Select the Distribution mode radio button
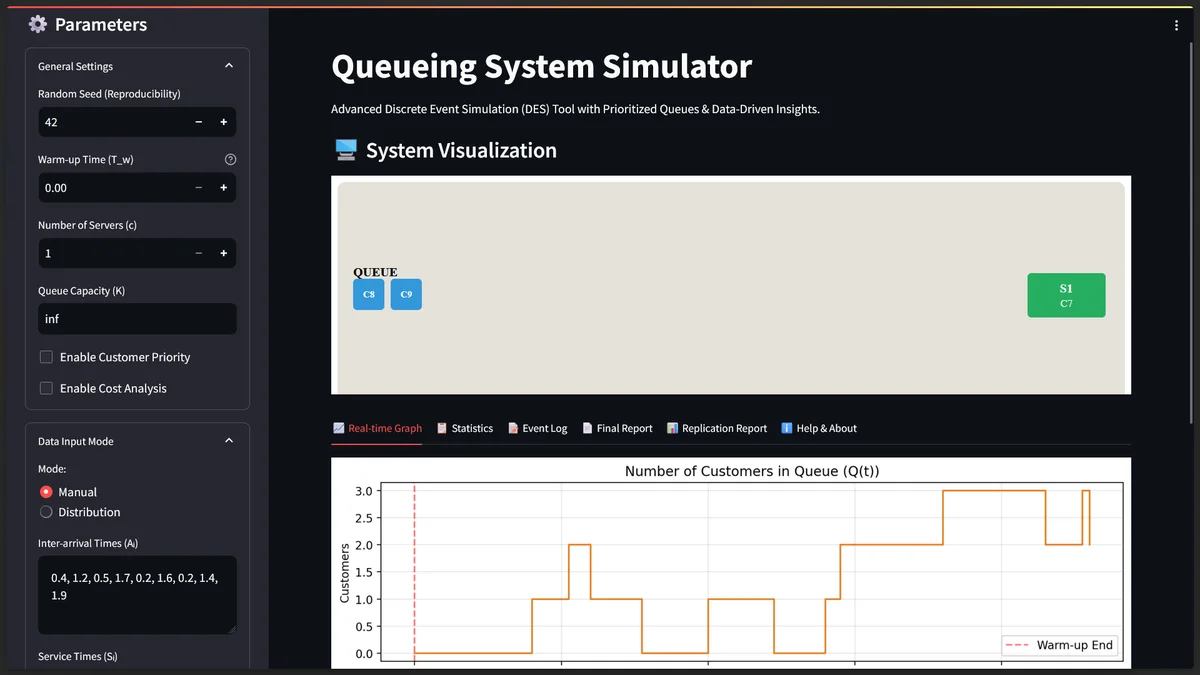Screen dimensions: 1200x675 point(46,512)
